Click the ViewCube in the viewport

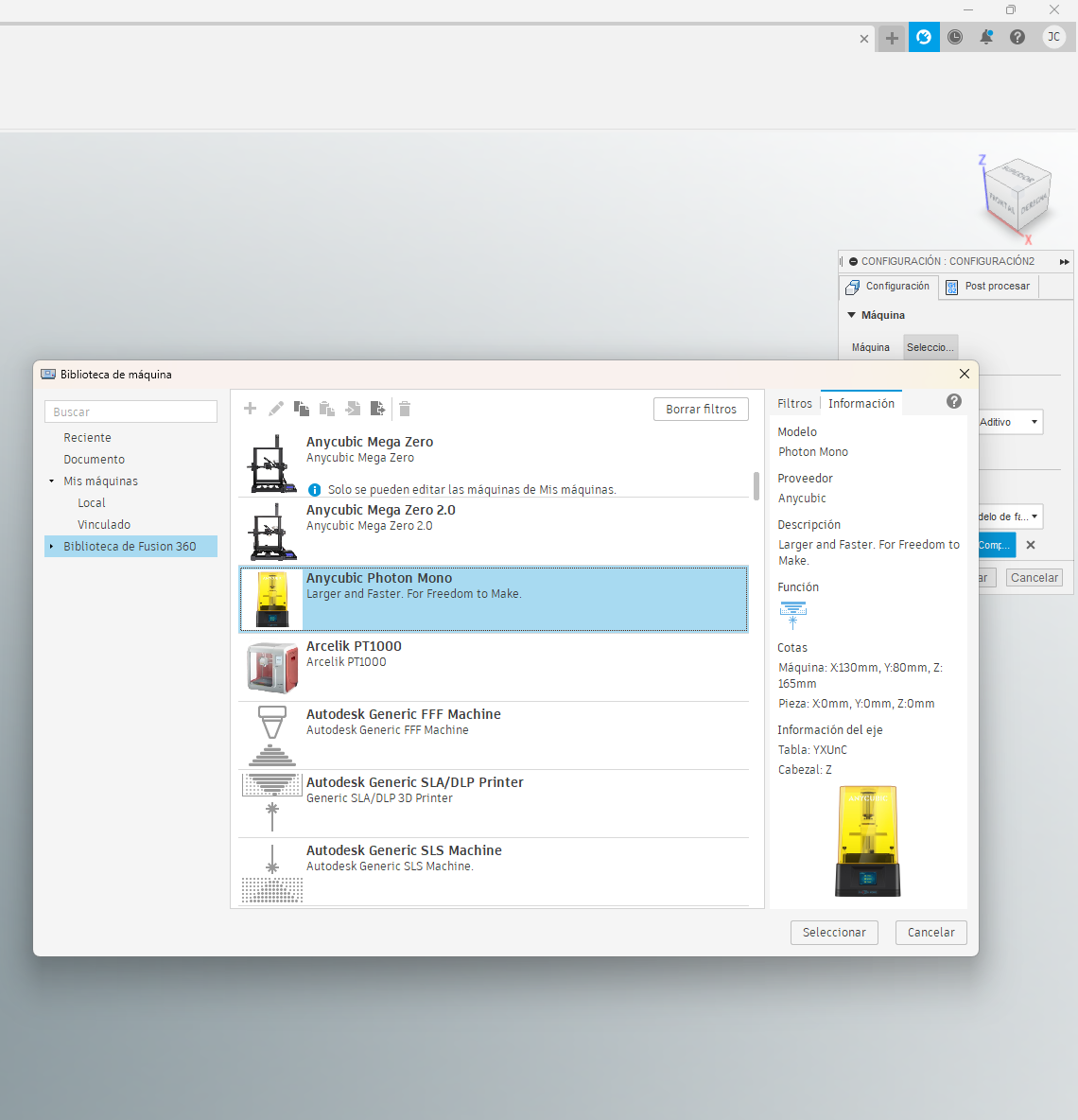1017,198
